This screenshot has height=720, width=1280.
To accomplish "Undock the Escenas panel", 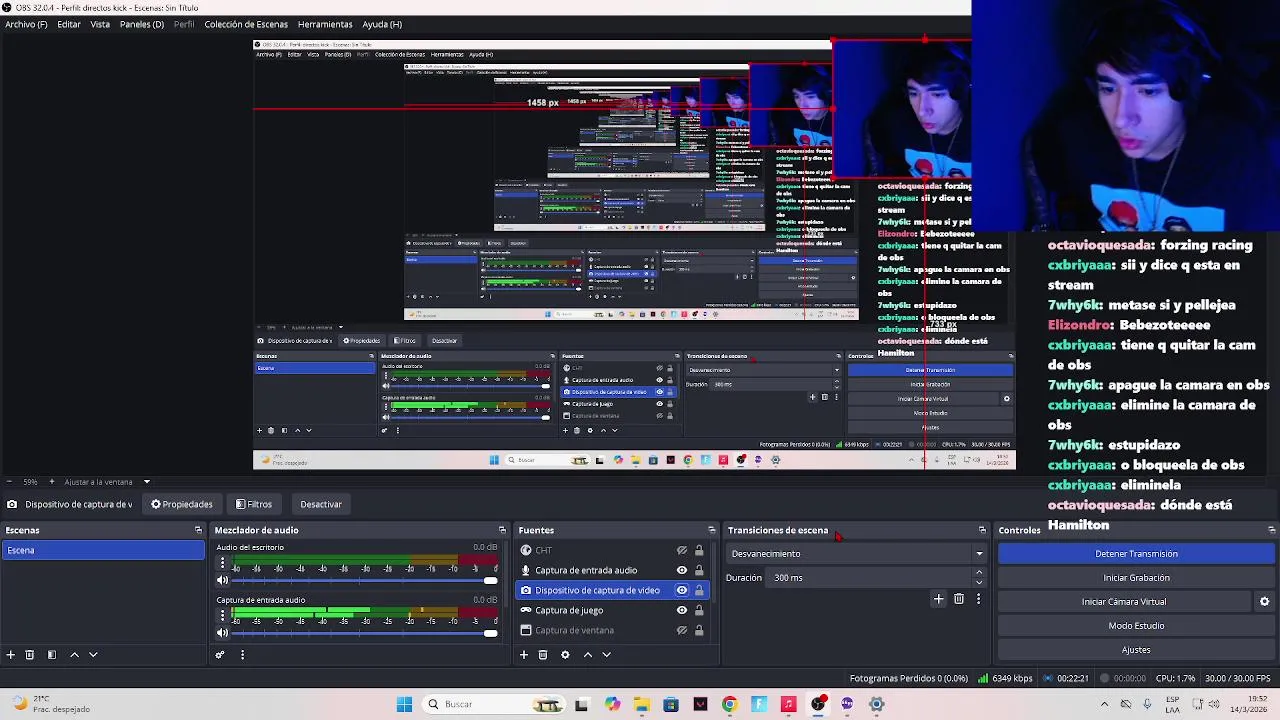I will click(198, 530).
